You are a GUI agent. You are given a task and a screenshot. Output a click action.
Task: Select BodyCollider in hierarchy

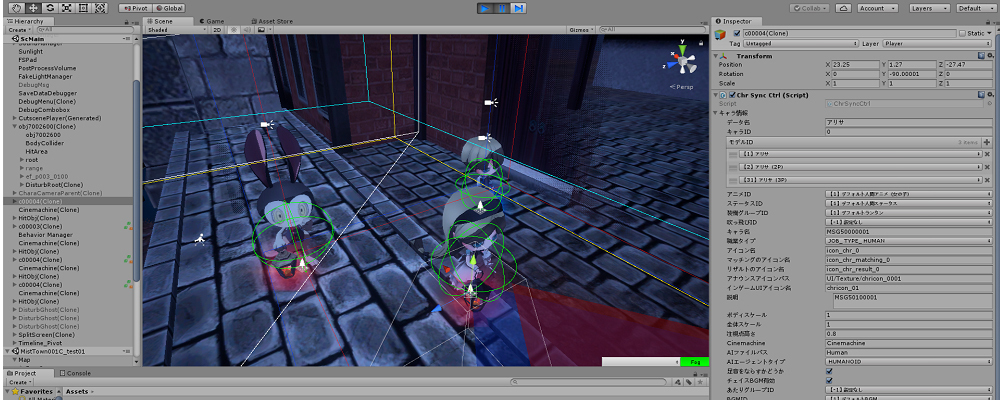tap(44, 143)
